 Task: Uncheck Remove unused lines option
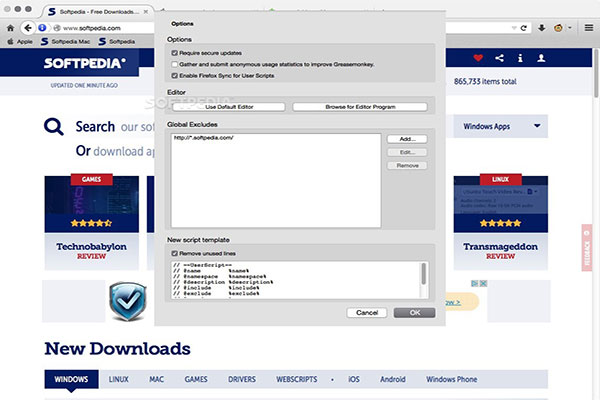click(175, 254)
